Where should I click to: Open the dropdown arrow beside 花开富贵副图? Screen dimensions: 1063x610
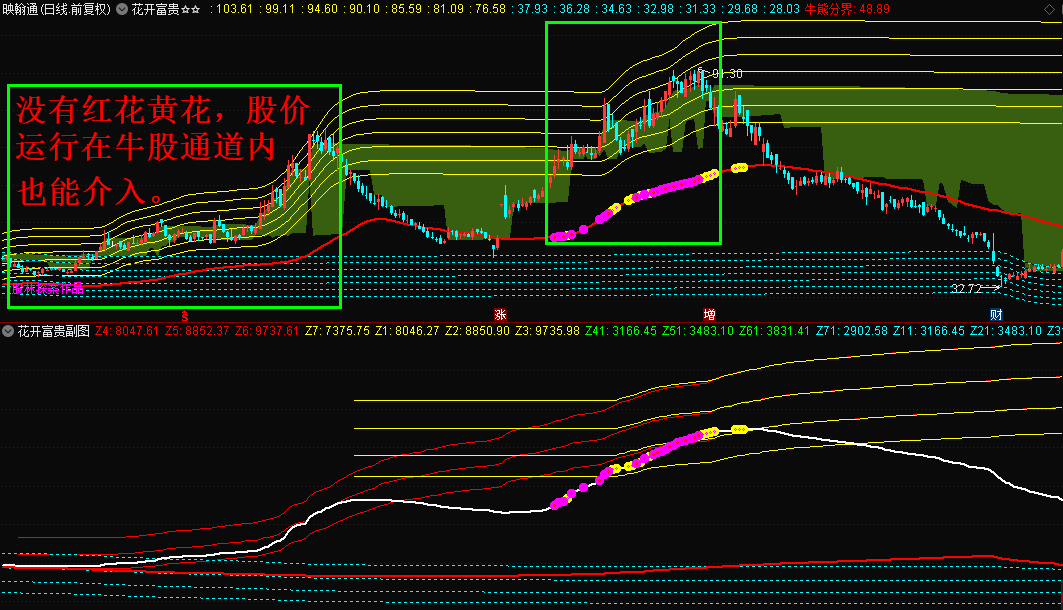click(x=8, y=331)
